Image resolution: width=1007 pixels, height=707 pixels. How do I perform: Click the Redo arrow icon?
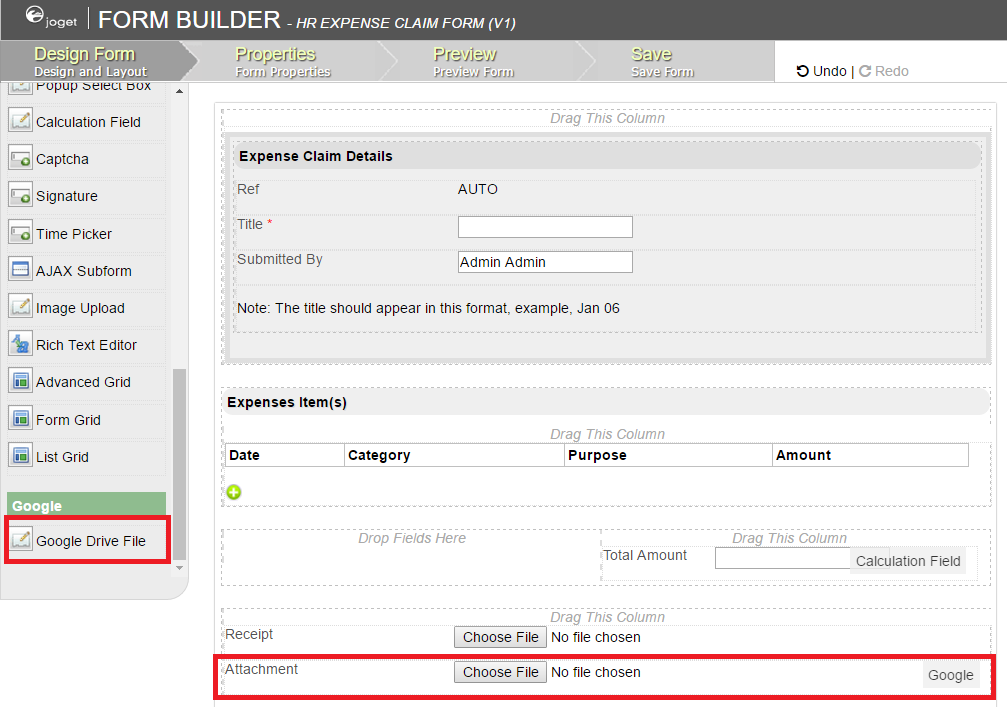tap(865, 71)
